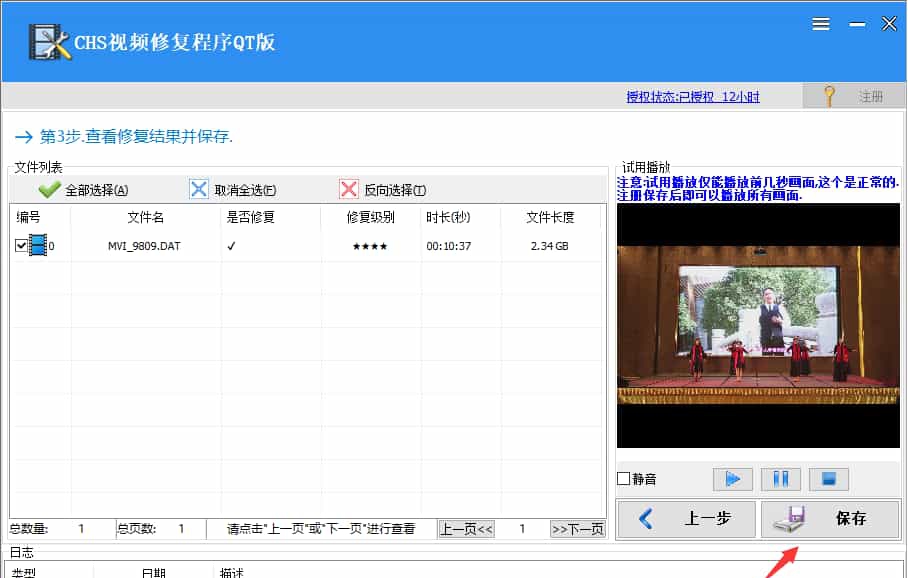The height and width of the screenshot is (578, 908).
Task: Click the red X Invert Selection icon
Action: click(349, 190)
